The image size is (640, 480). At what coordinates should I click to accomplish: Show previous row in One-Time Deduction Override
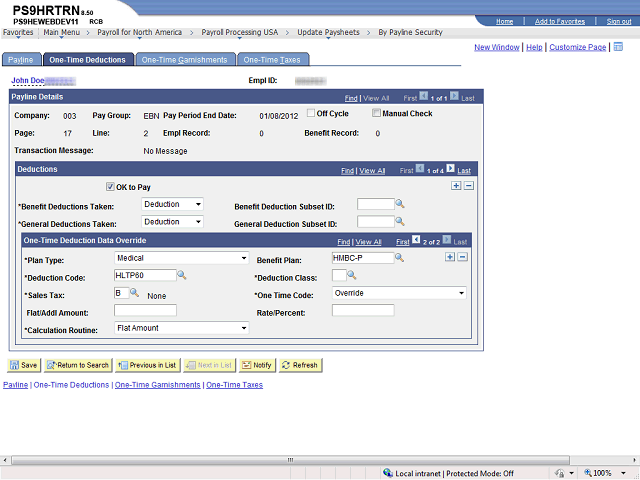[x=416, y=239]
